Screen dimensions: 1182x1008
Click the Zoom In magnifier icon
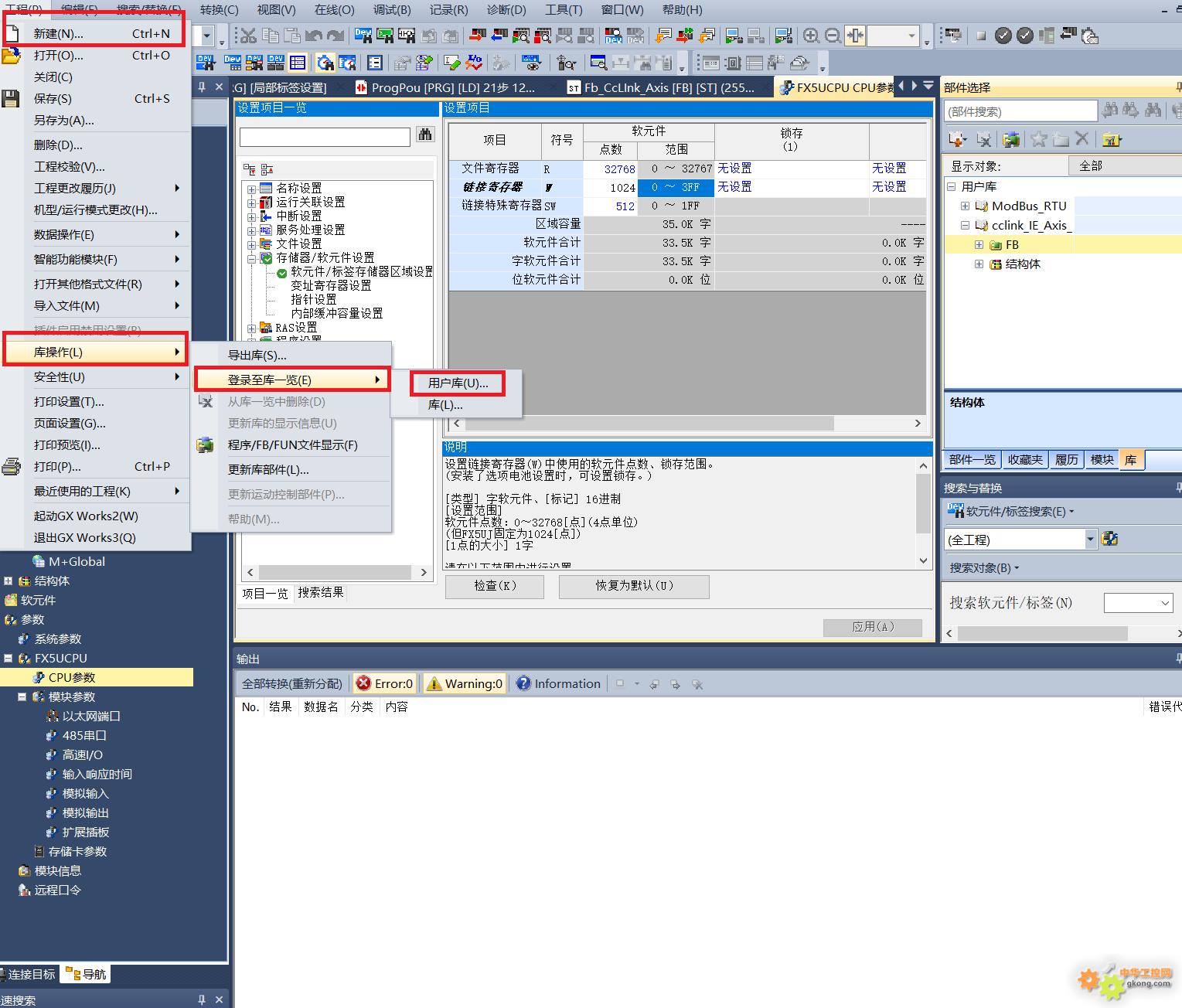point(811,36)
